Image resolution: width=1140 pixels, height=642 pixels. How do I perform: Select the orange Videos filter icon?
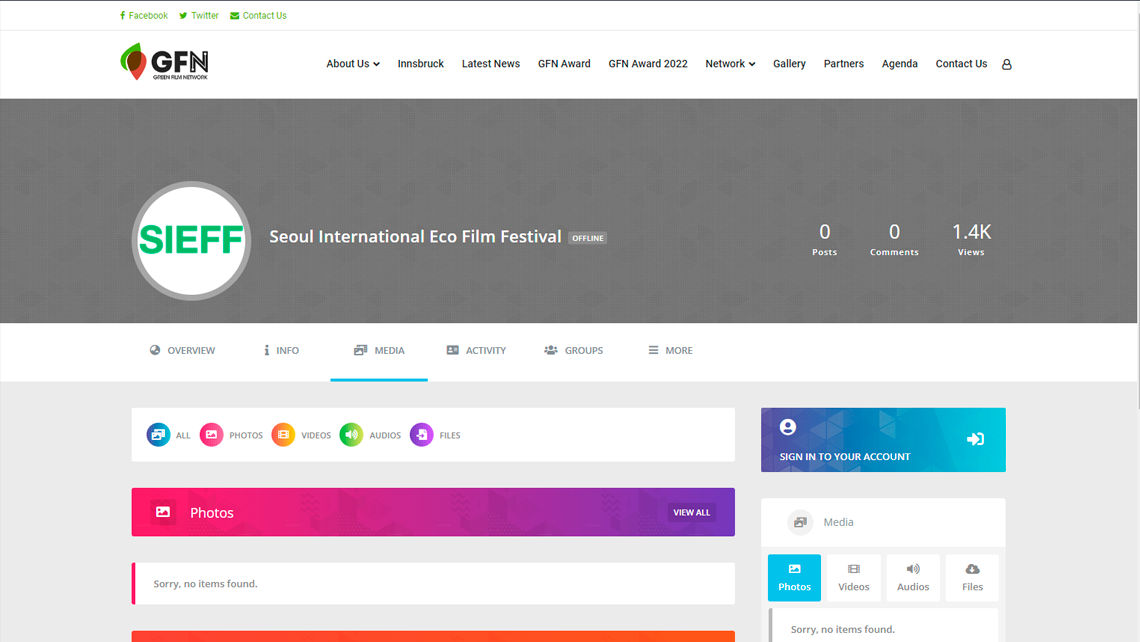point(283,435)
